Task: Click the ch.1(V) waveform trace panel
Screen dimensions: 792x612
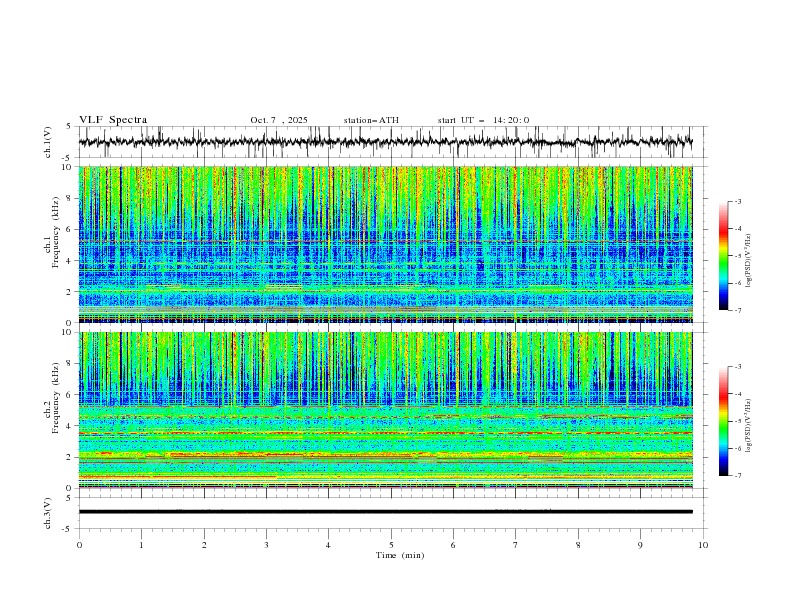Action: point(390,142)
